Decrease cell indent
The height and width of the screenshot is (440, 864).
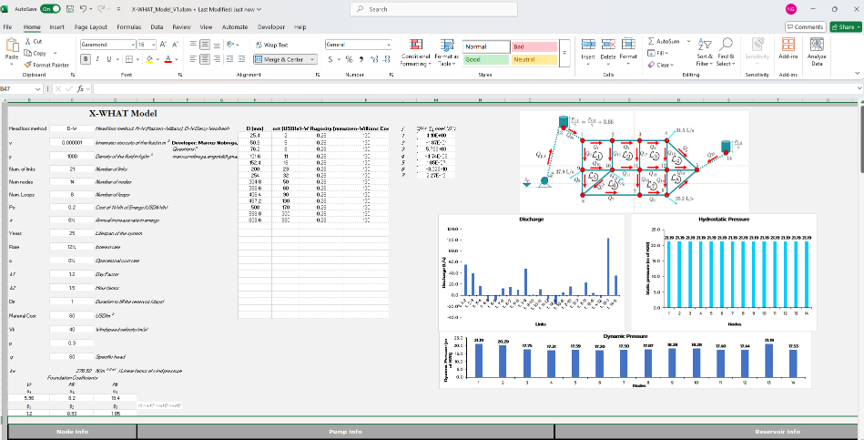click(229, 59)
